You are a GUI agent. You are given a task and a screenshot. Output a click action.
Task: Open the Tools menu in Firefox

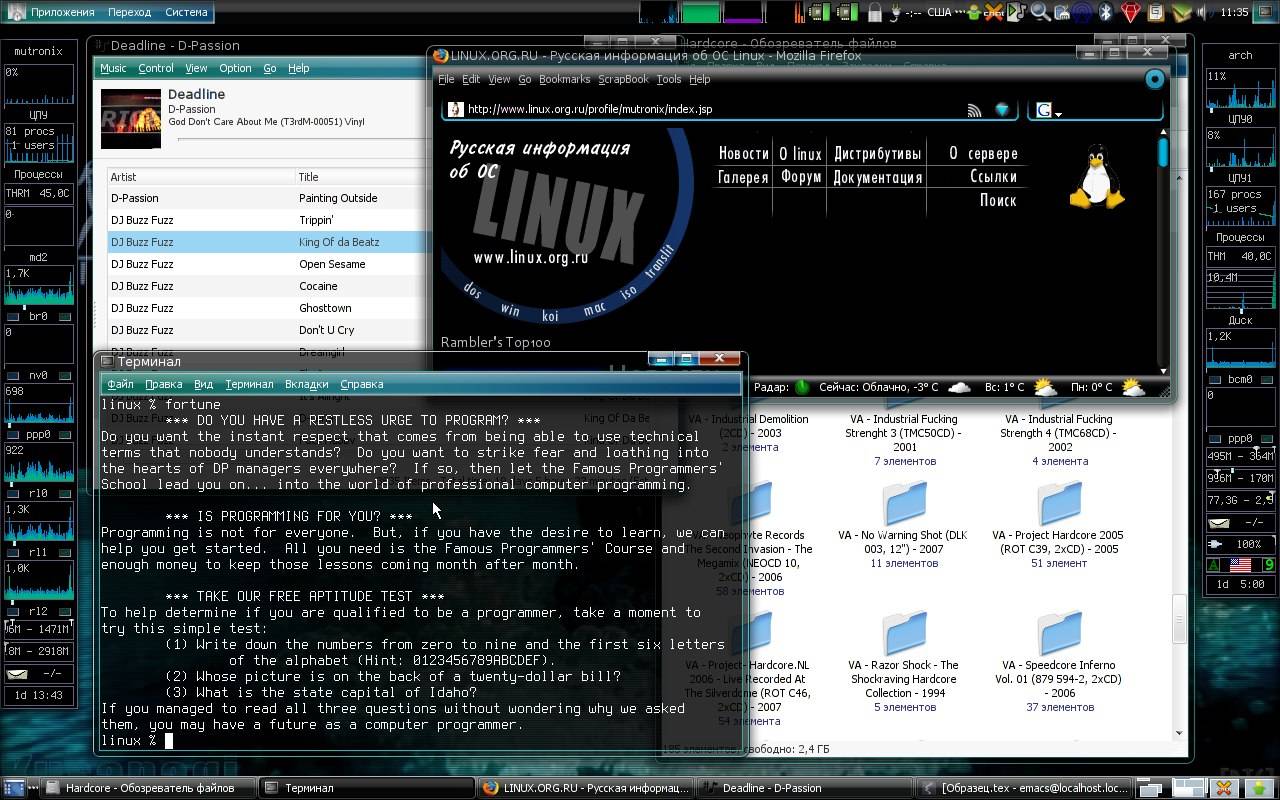669,79
